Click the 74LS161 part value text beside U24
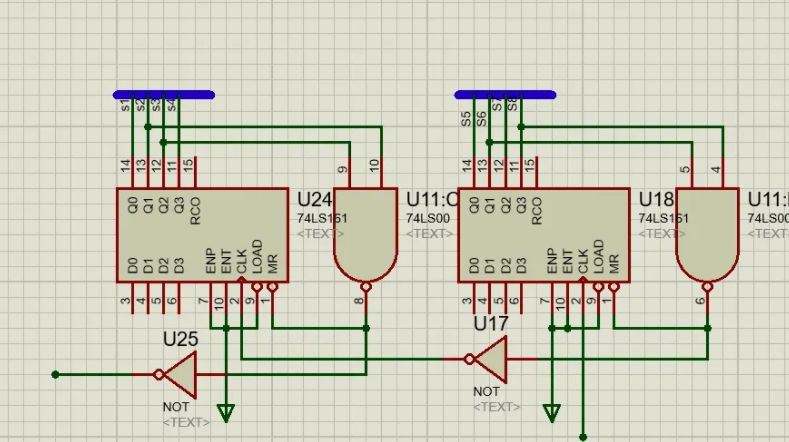The image size is (789, 442). [x=323, y=218]
